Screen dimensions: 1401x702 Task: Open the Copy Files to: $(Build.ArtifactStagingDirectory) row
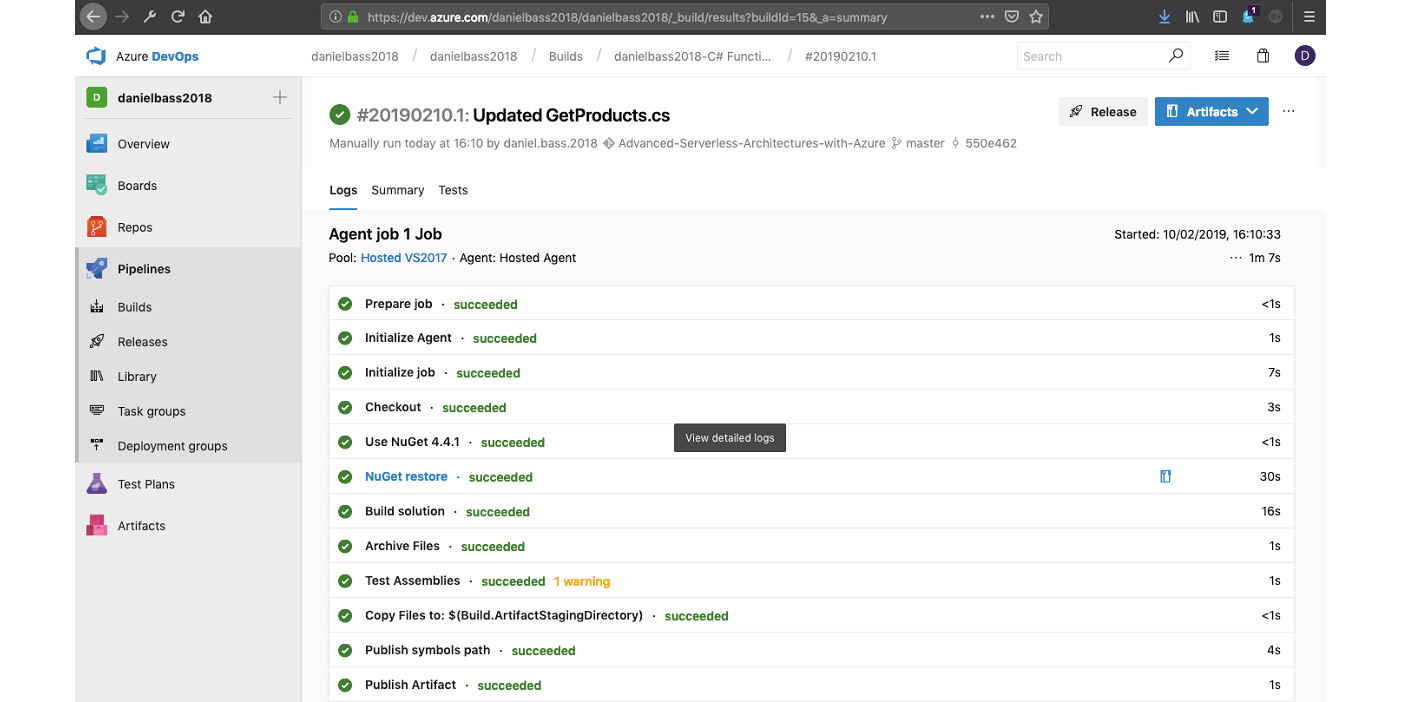tap(811, 616)
